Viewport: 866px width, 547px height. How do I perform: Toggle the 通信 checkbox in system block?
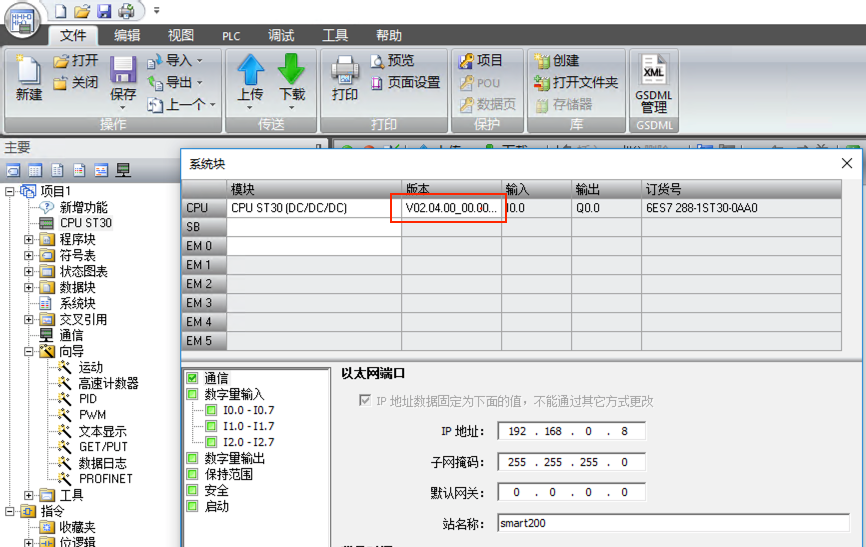[x=192, y=378]
